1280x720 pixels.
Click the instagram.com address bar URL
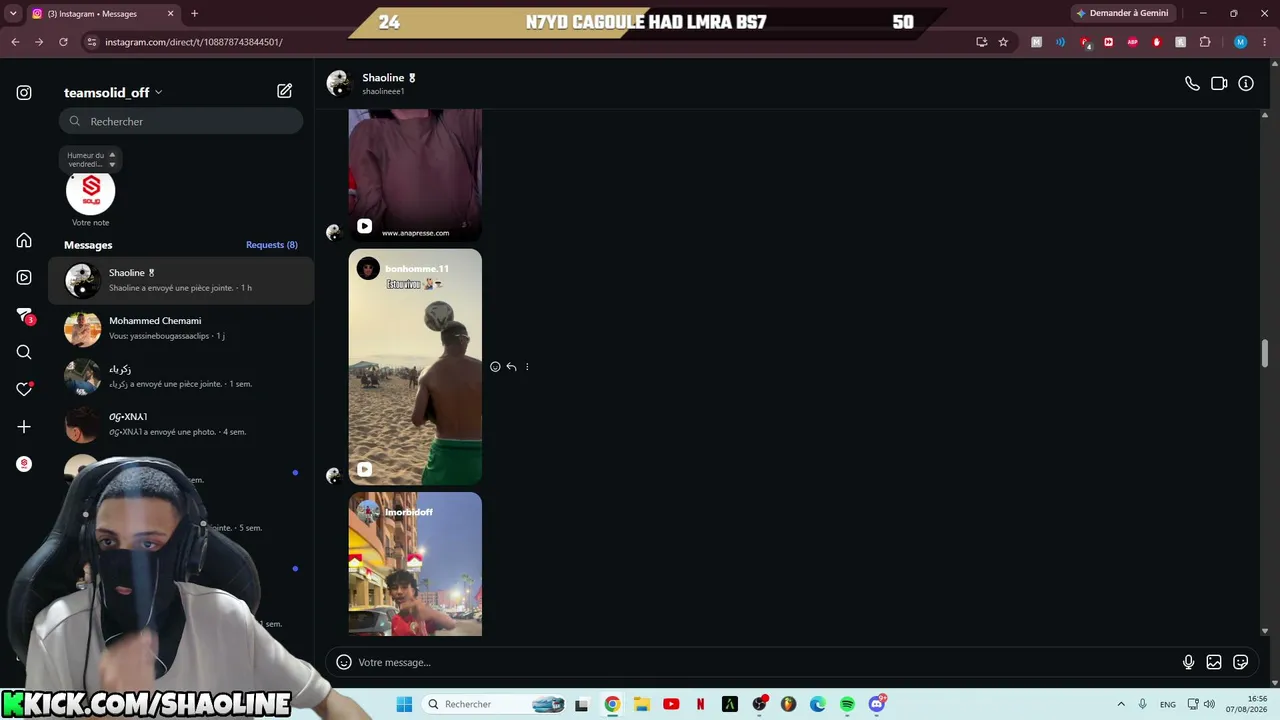194,42
